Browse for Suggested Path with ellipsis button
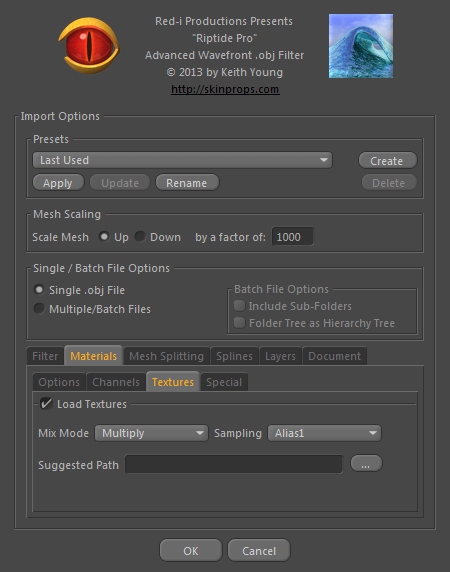Image resolution: width=450 pixels, height=572 pixels. [x=366, y=463]
